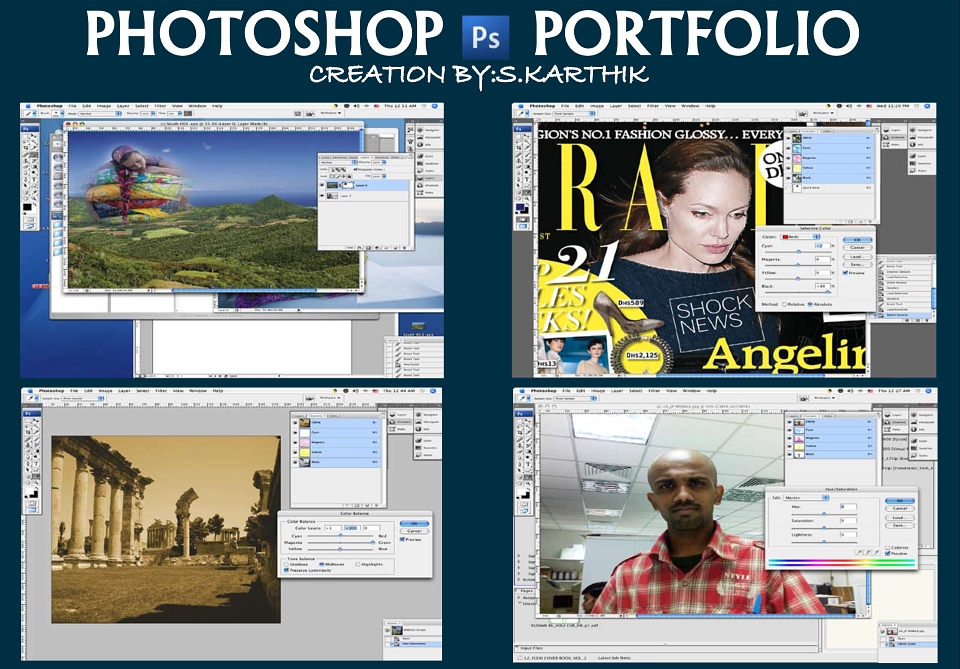960x669 pixels.
Task: Open Image menu in sepia ruins screenshot
Action: (105, 391)
